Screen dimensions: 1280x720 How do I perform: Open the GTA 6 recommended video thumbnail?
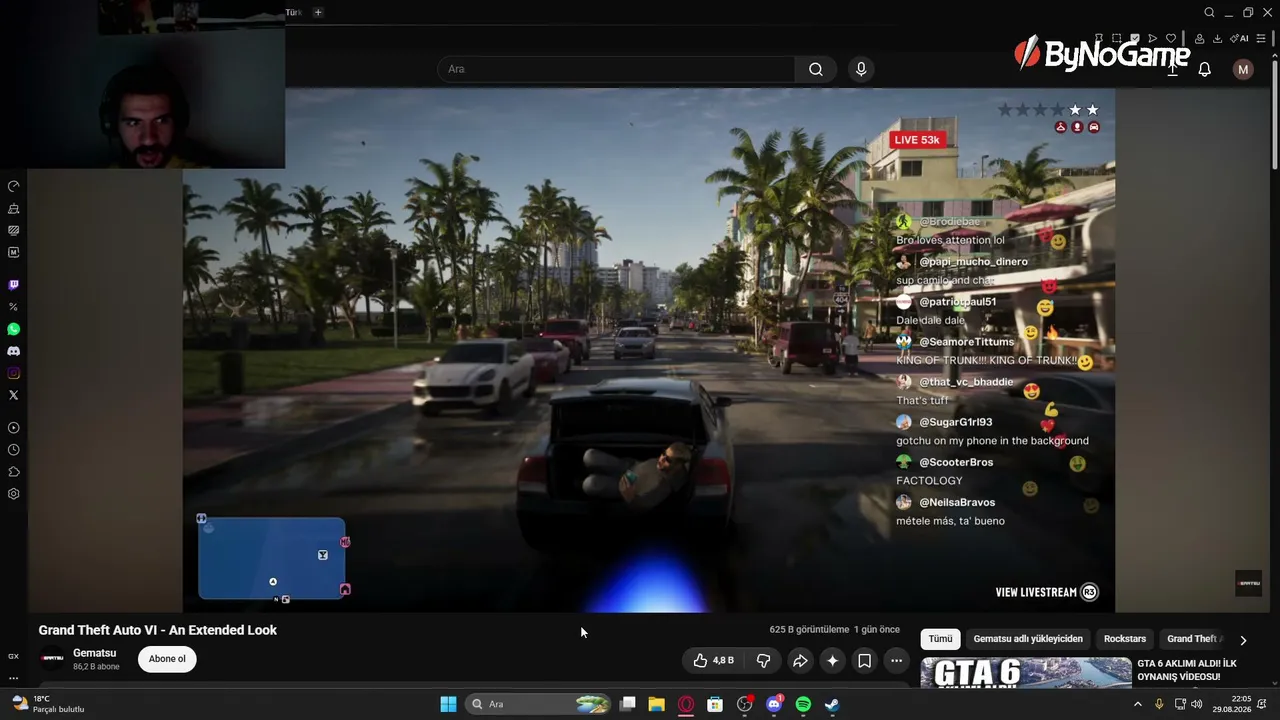click(1026, 673)
